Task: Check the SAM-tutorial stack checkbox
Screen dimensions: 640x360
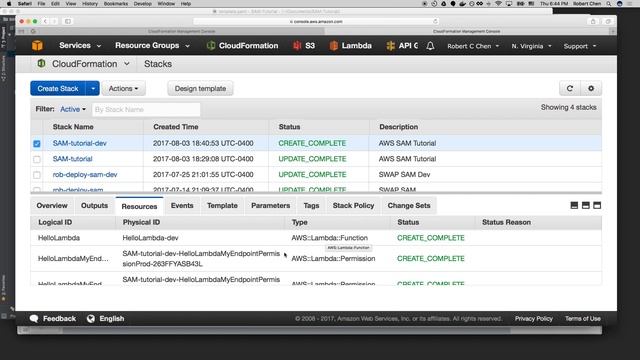Action: pyautogui.click(x=37, y=159)
